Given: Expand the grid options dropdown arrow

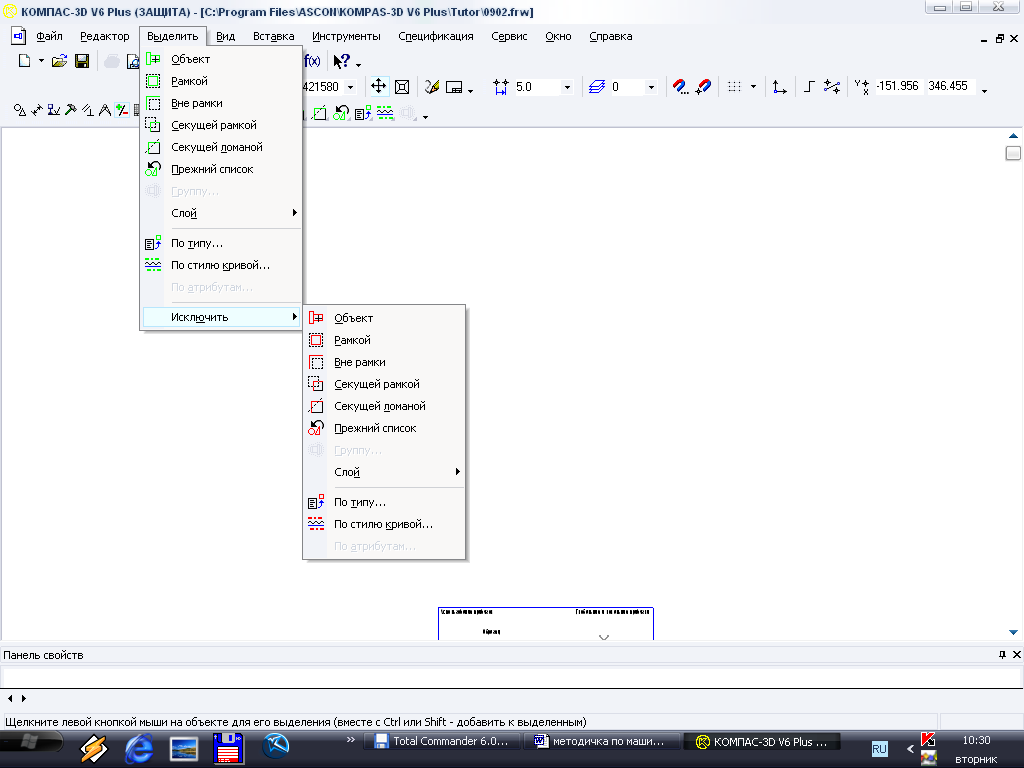Looking at the screenshot, I should tap(753, 87).
